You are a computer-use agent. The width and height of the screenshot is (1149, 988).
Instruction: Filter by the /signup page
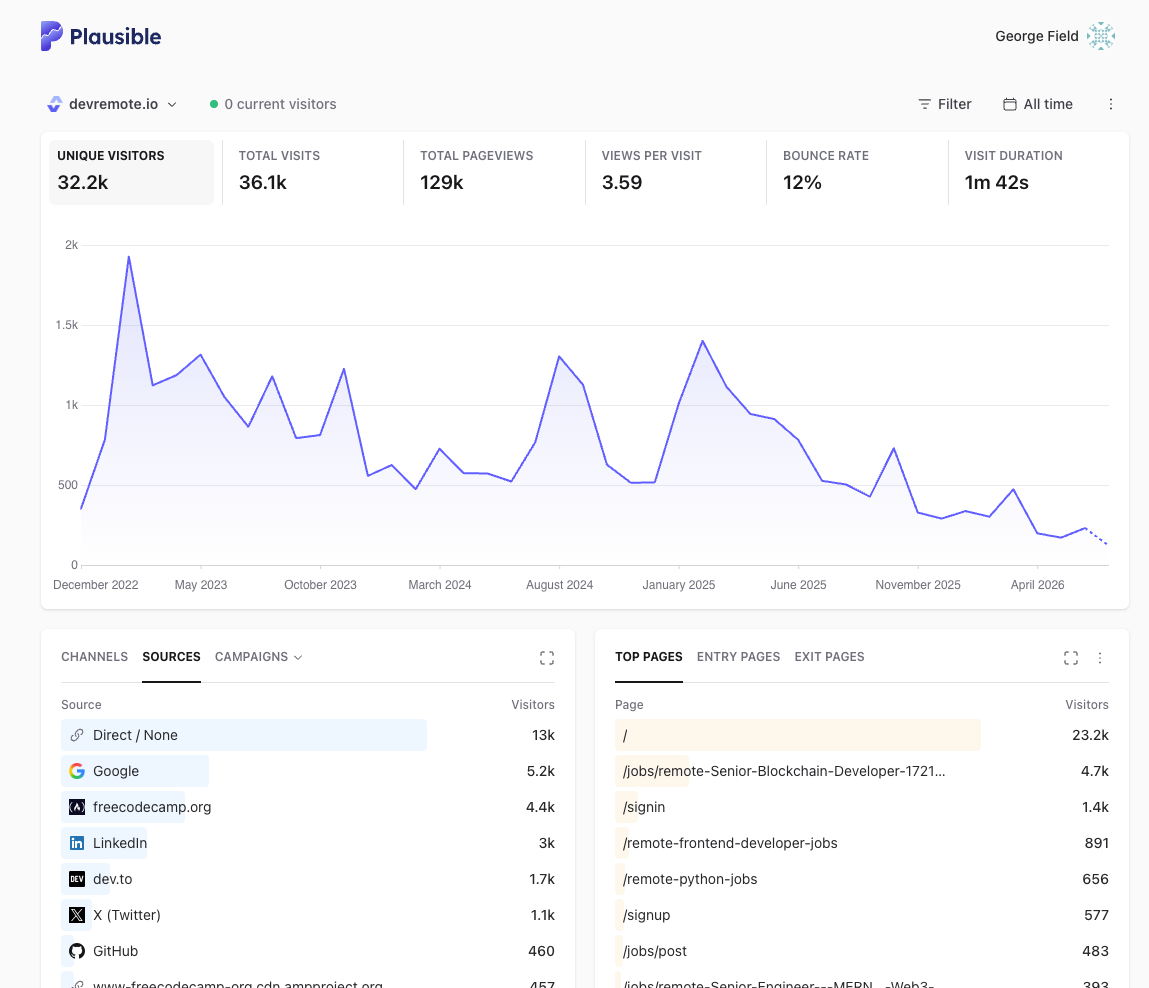646,915
